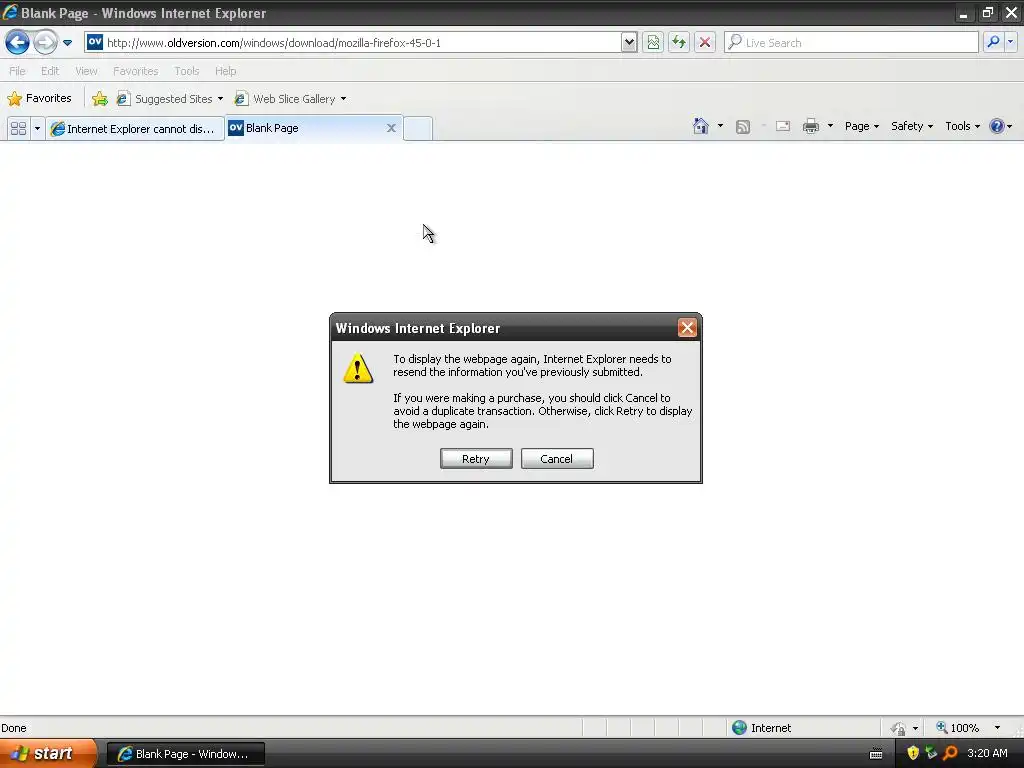The width and height of the screenshot is (1024, 768).
Task: Stop loading with the red X icon
Action: coord(705,42)
